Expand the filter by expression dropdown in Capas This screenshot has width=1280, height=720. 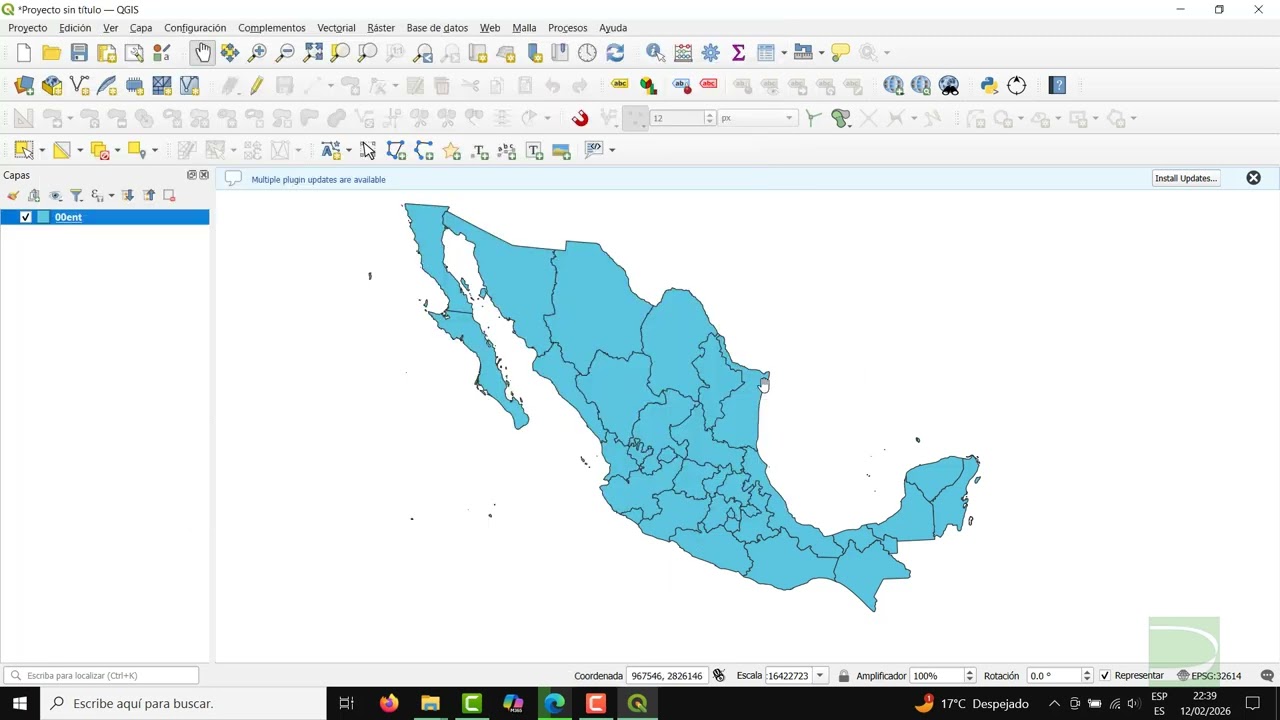(x=111, y=196)
